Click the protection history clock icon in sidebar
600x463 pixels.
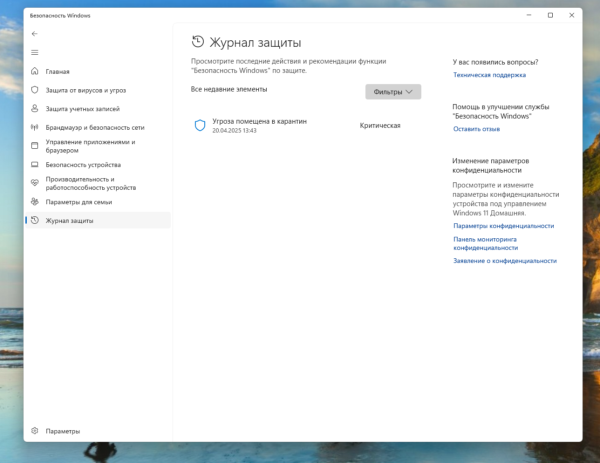coord(34,220)
